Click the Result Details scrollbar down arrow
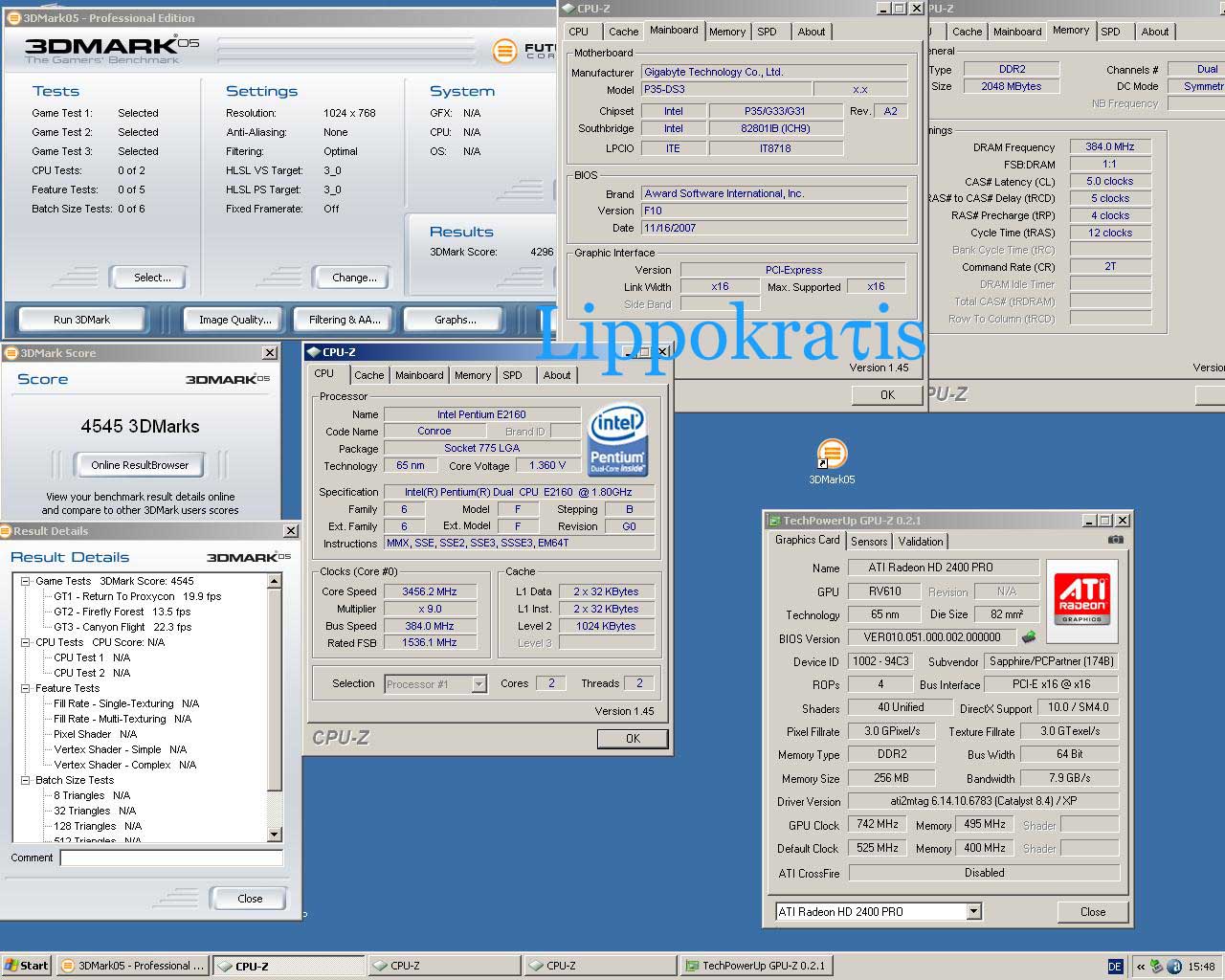The image size is (1225, 980). click(x=275, y=835)
